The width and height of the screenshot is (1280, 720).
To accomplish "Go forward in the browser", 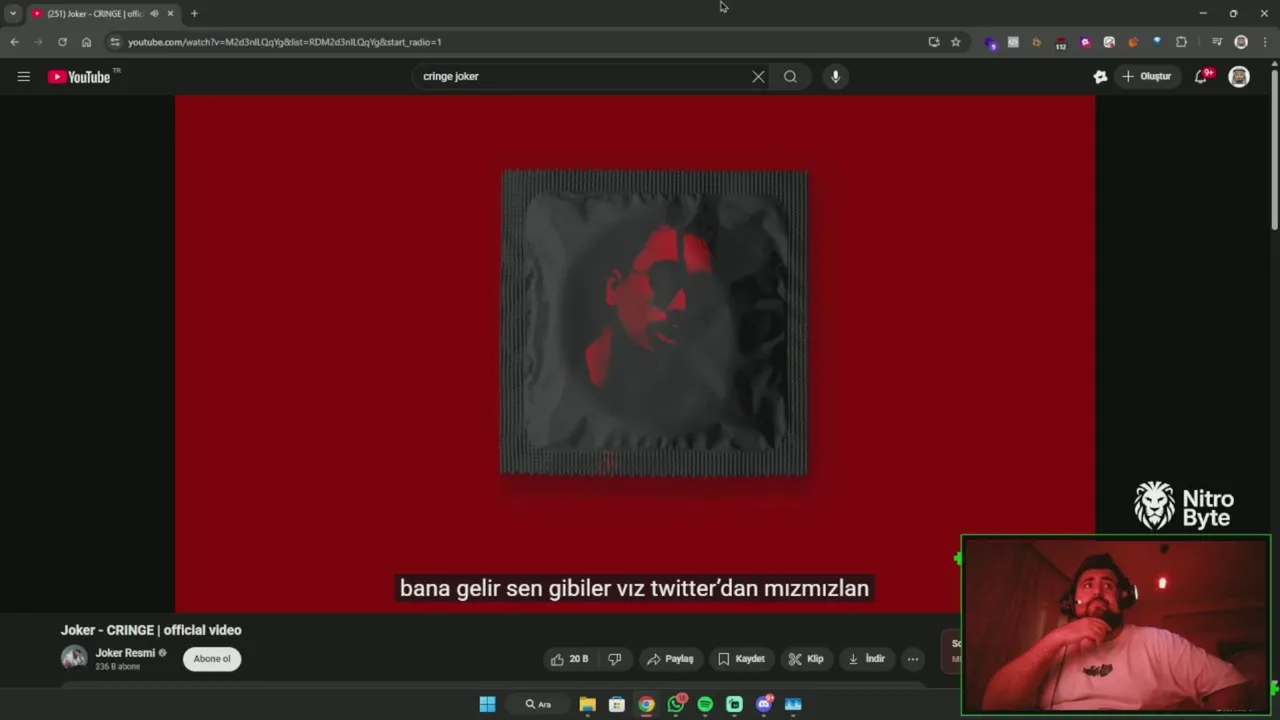I will pos(38,42).
